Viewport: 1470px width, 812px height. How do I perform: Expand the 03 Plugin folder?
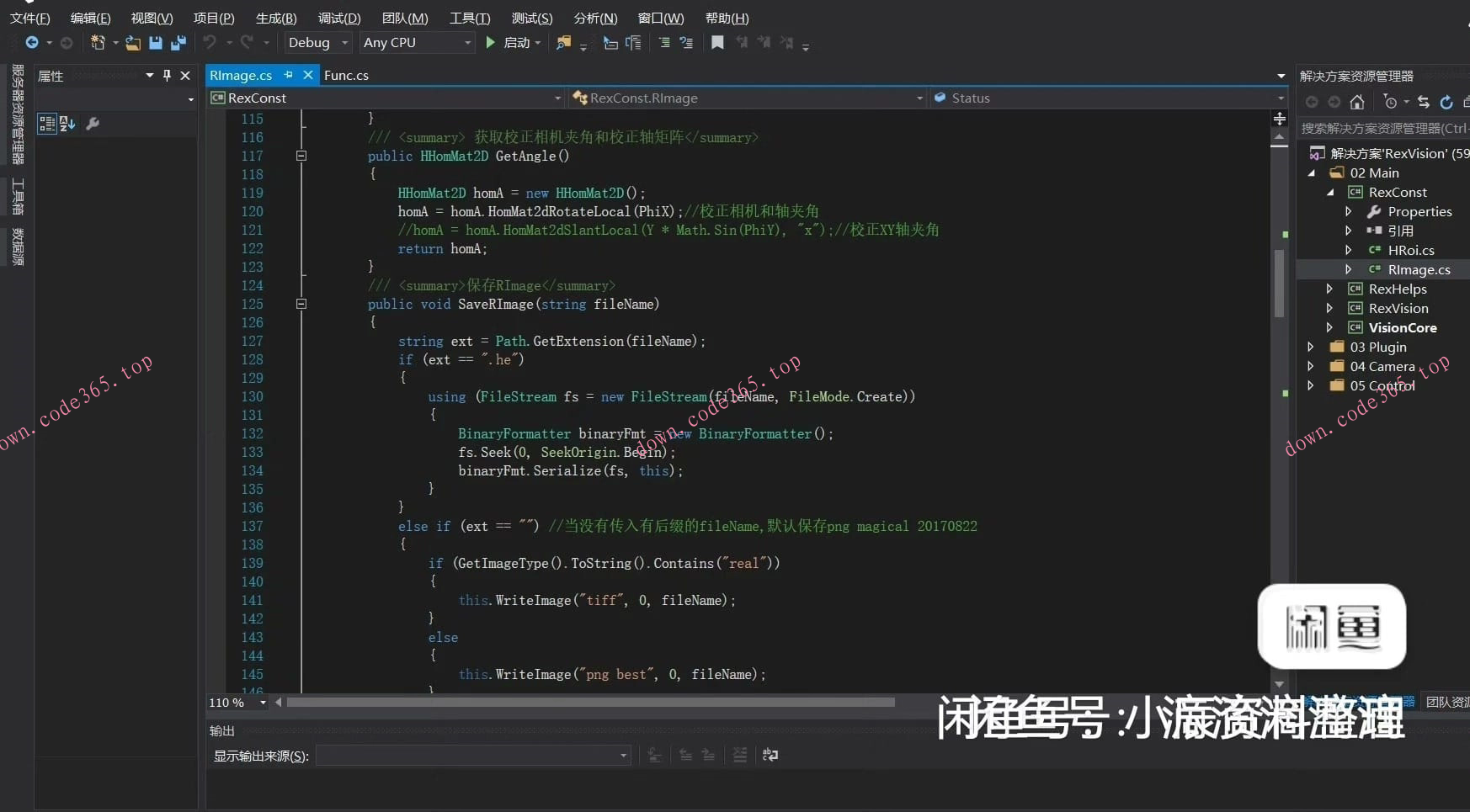coord(1310,347)
